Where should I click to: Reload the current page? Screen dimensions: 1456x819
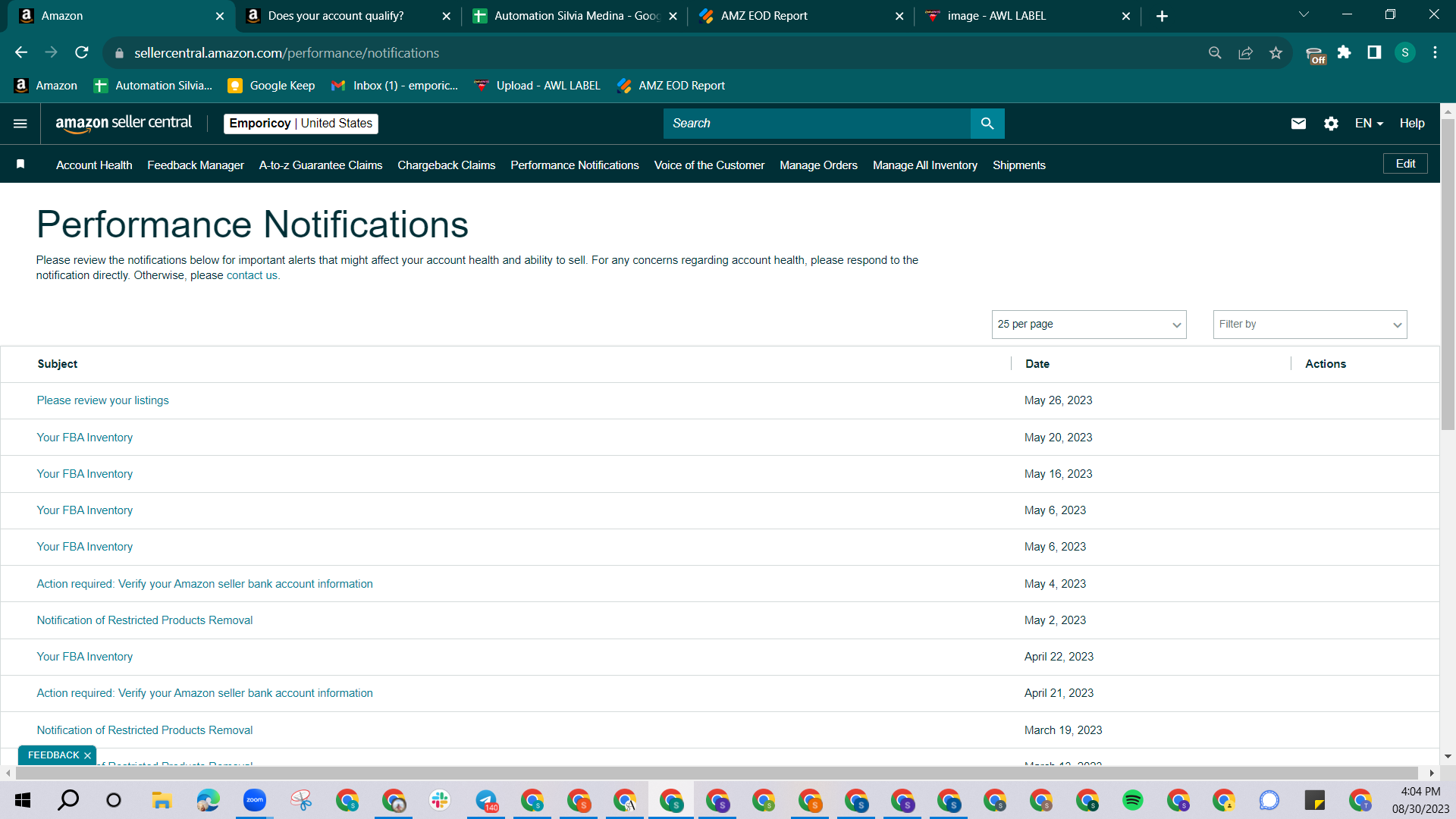(x=82, y=52)
